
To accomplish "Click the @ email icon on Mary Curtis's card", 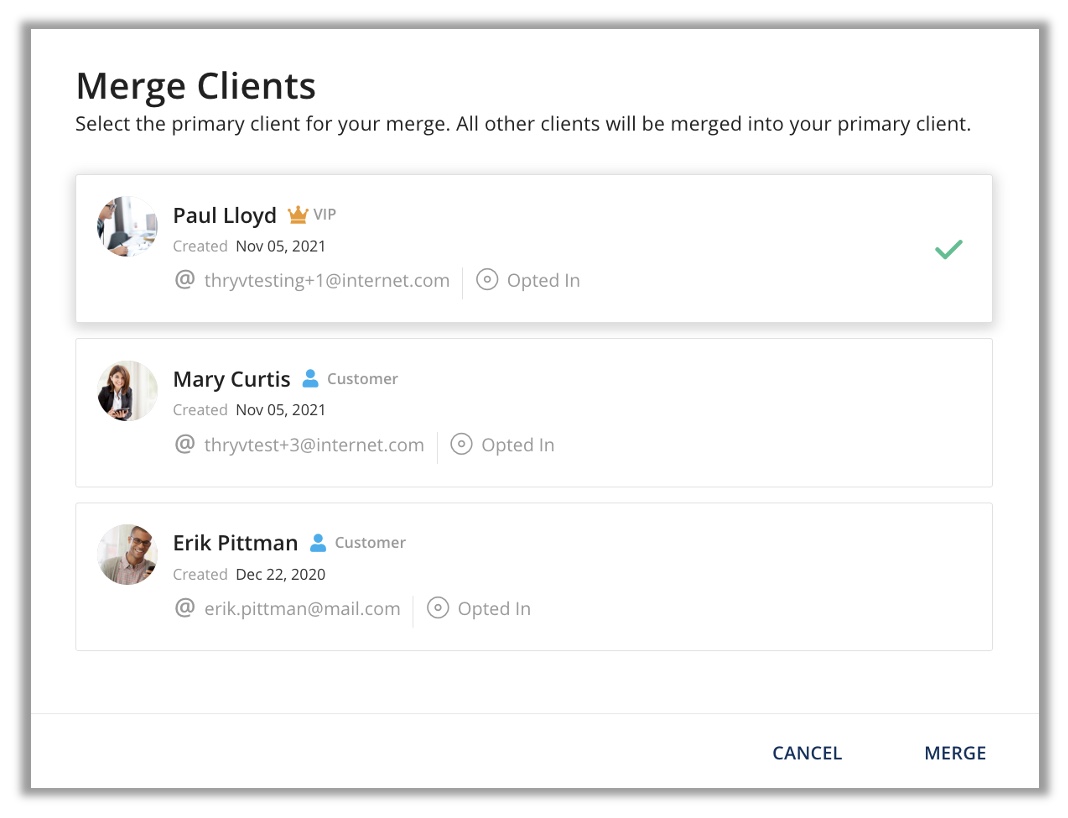I will pos(185,444).
